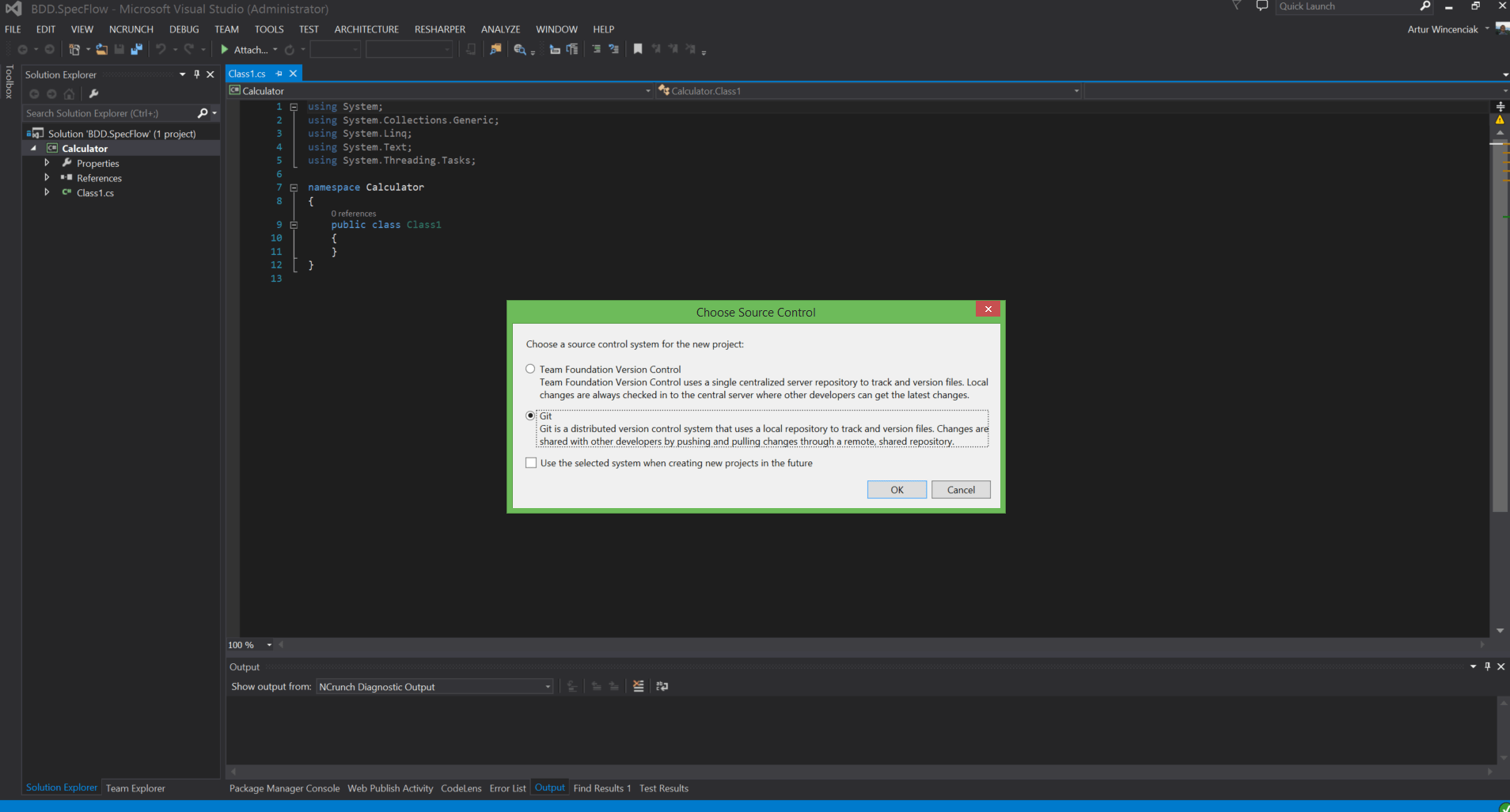Select the Git radio button
This screenshot has height=812, width=1510.
530,415
